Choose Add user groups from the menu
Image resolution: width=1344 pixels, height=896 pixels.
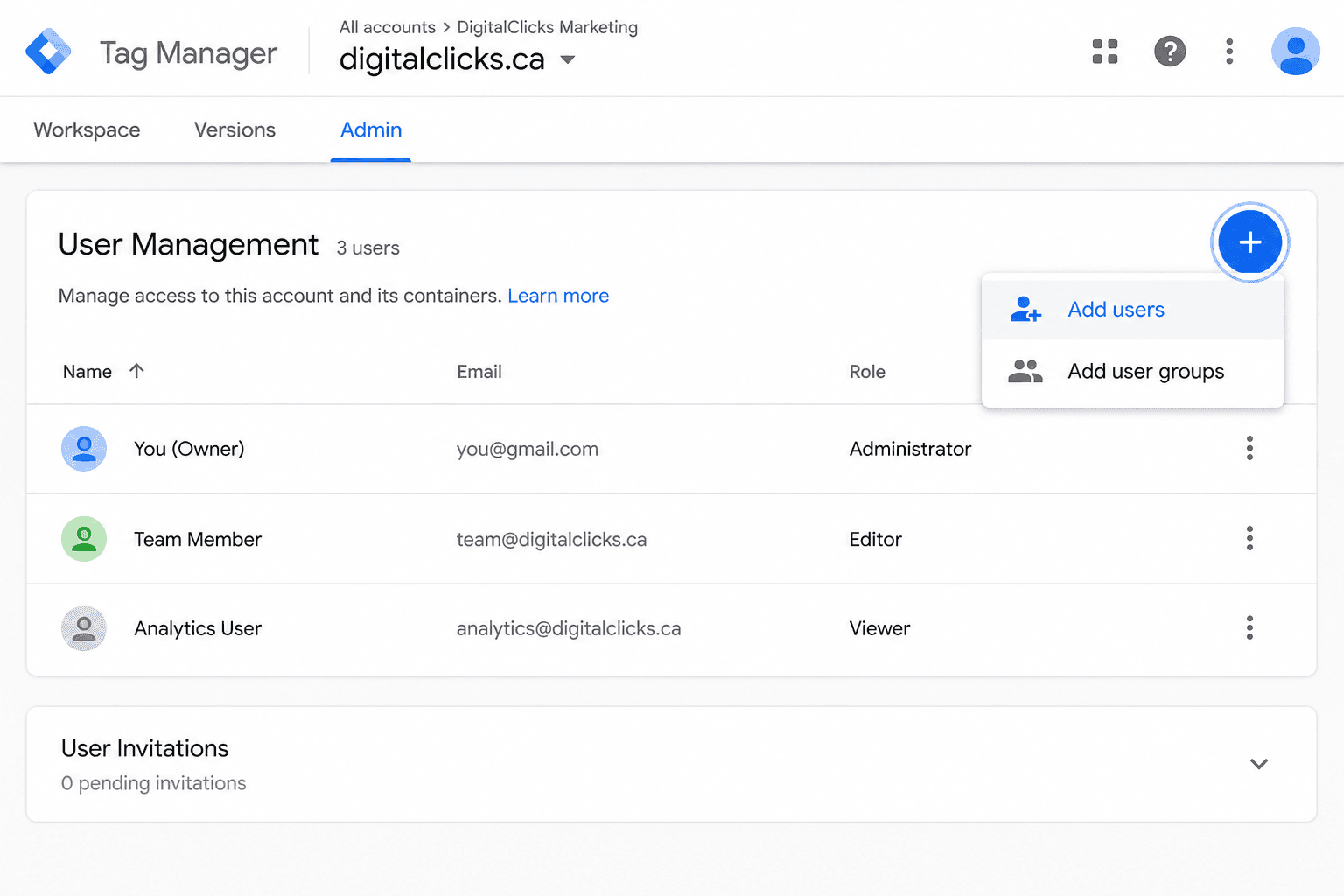1133,372
